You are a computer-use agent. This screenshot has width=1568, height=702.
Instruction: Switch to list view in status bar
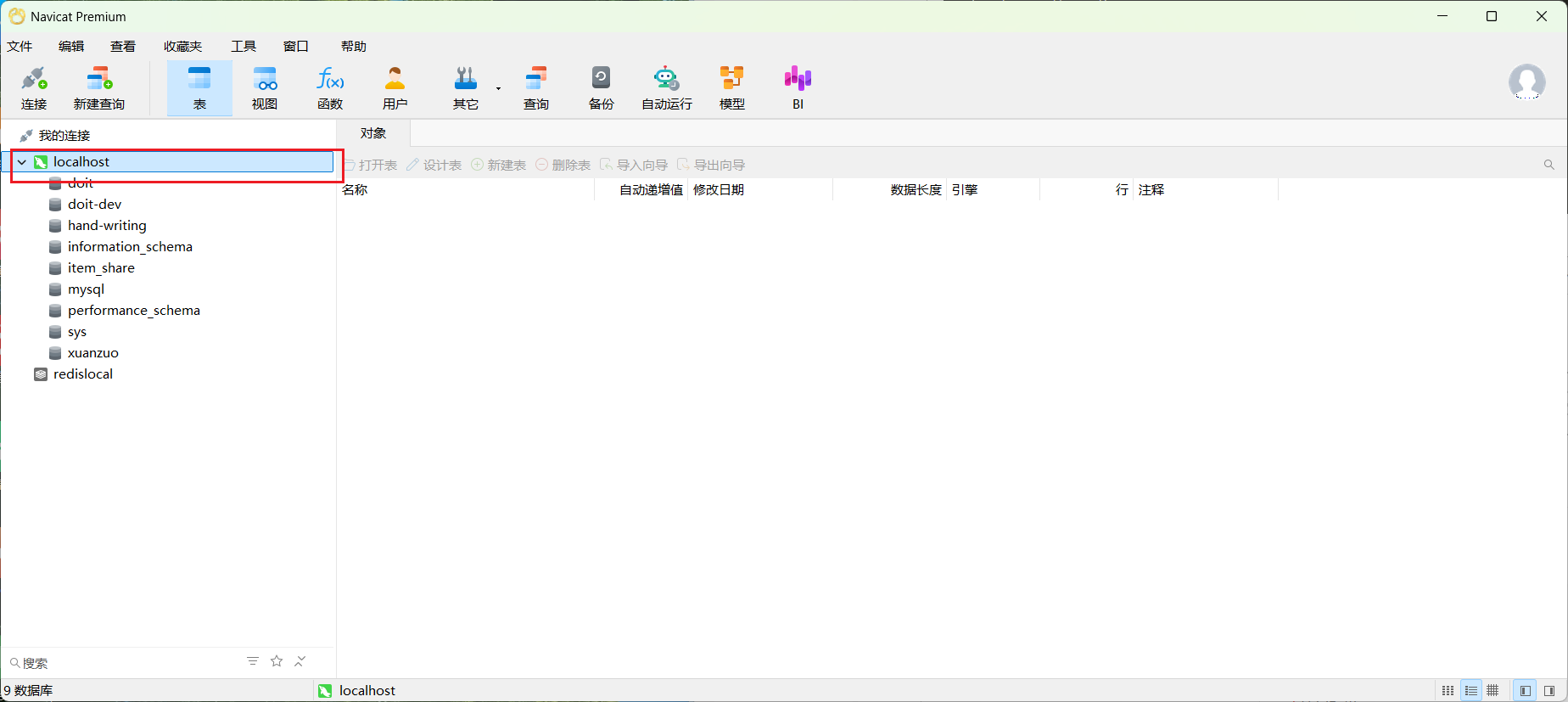[x=1448, y=691]
